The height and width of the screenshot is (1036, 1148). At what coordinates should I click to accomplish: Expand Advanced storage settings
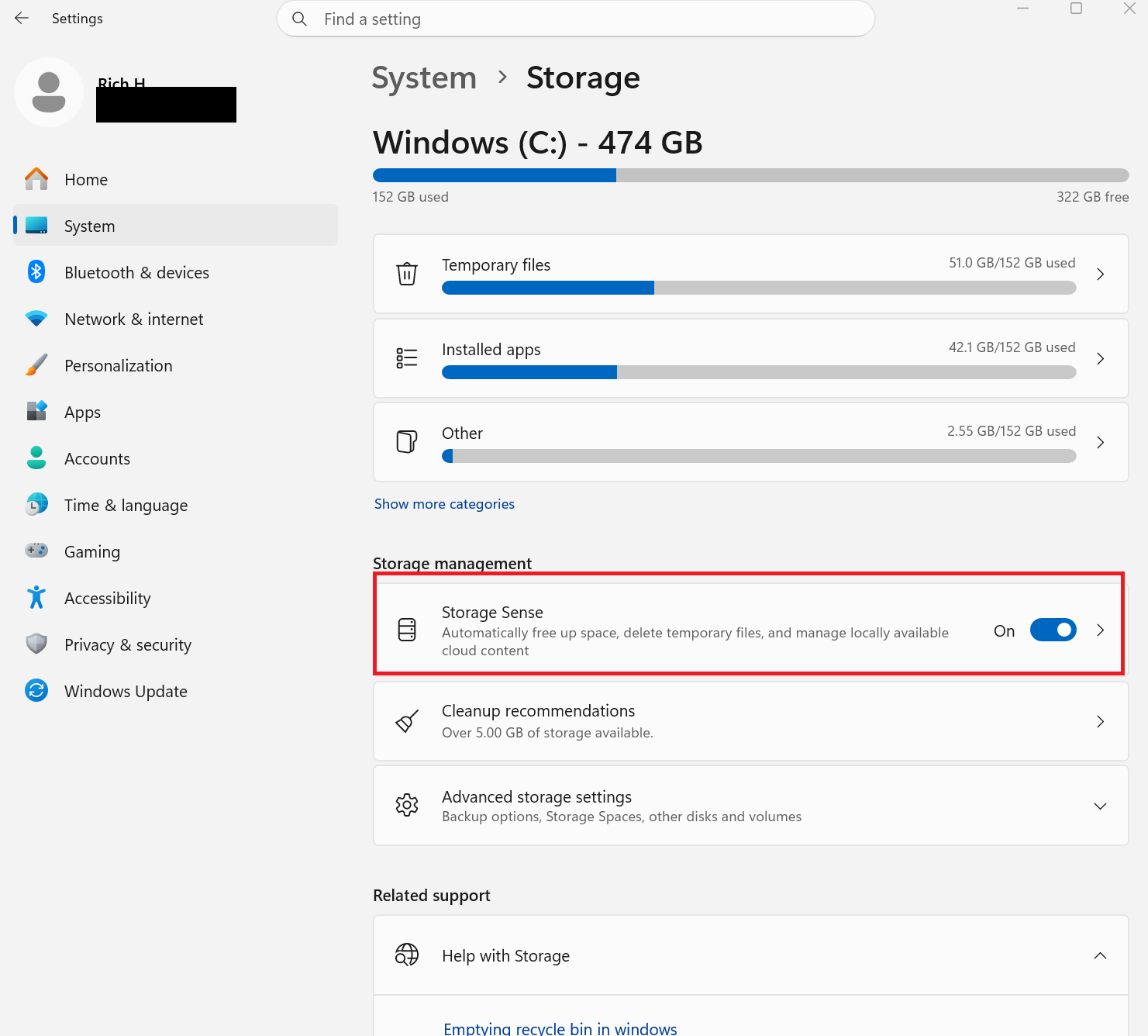(1100, 806)
